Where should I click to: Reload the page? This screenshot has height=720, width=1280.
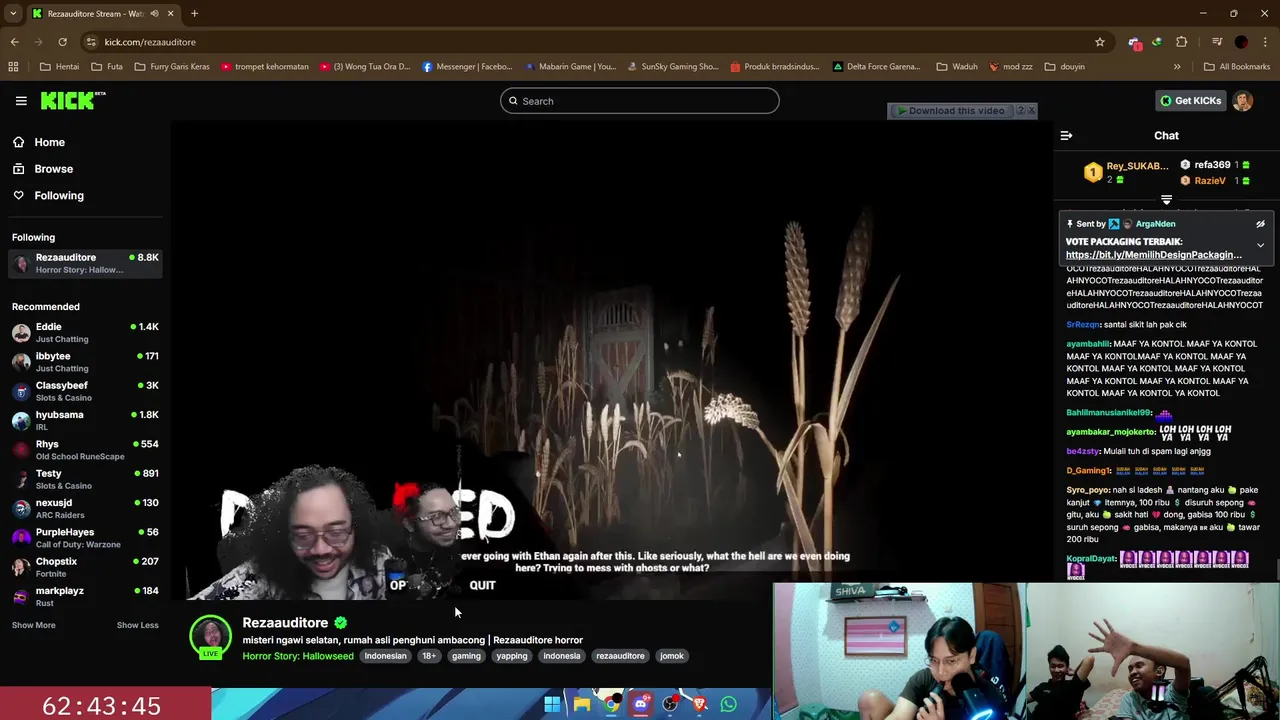tap(62, 42)
